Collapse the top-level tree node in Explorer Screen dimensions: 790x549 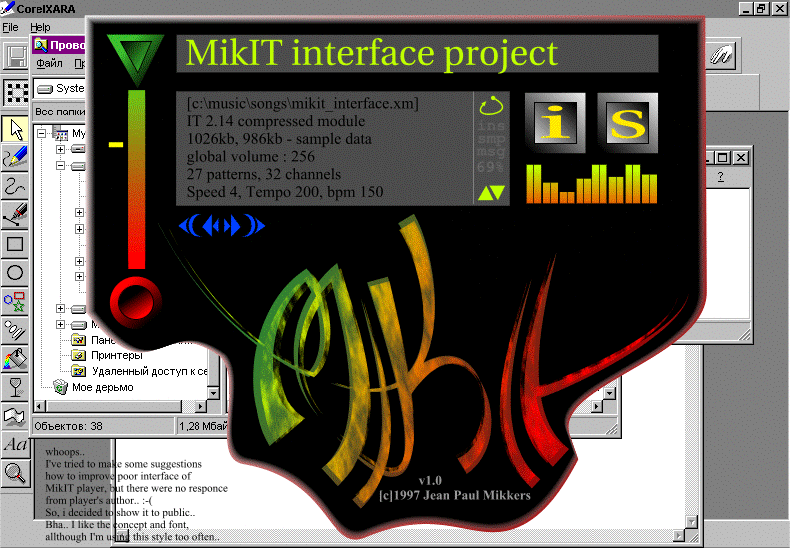pos(42,134)
